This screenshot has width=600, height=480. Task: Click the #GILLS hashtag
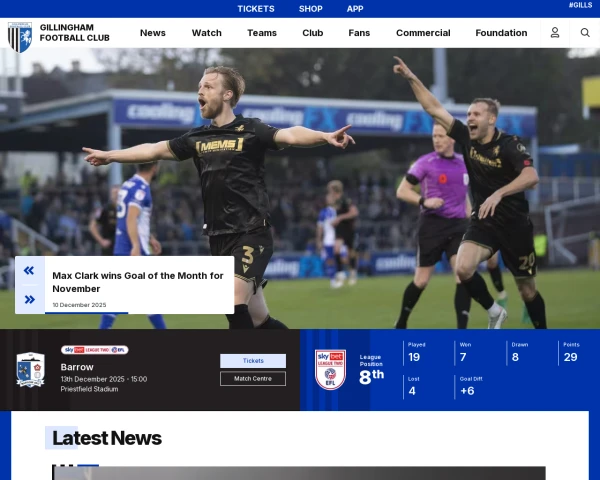point(580,5)
